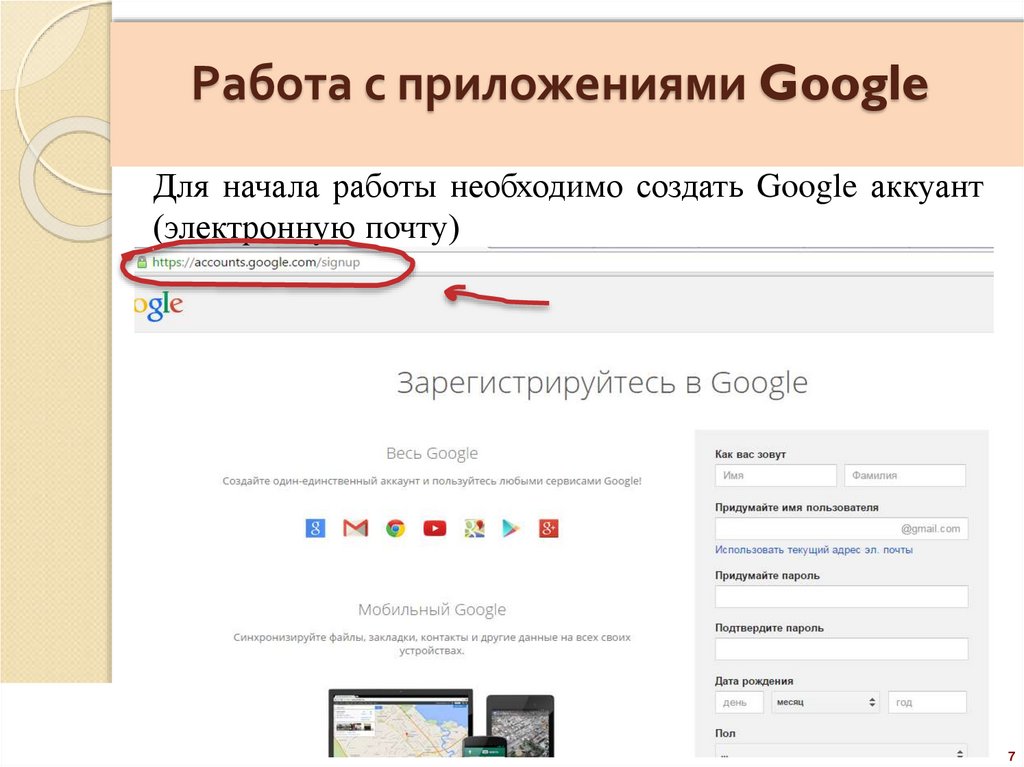Viewport: 1024px width, 767px height.
Task: Click the Google+ icon
Action: click(x=549, y=528)
